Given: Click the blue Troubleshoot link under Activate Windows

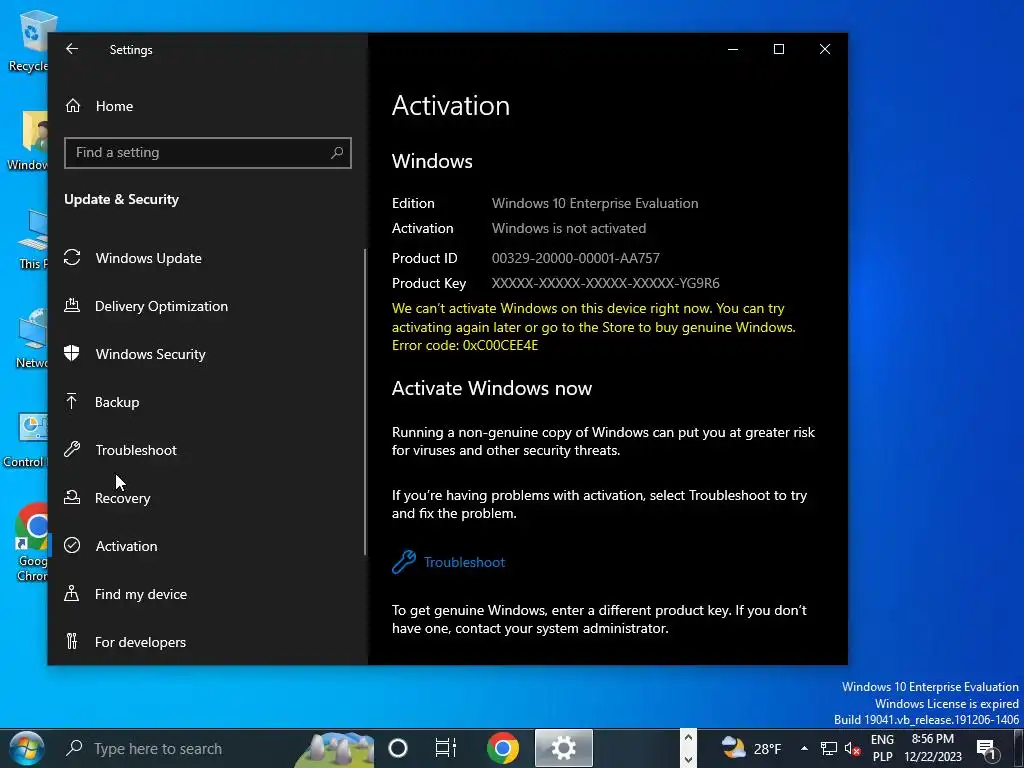Looking at the screenshot, I should (x=464, y=562).
